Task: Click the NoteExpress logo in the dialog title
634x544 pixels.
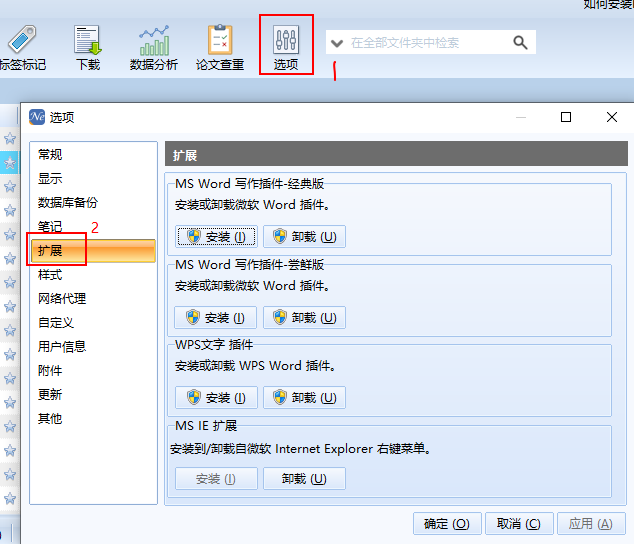Action: [x=37, y=117]
